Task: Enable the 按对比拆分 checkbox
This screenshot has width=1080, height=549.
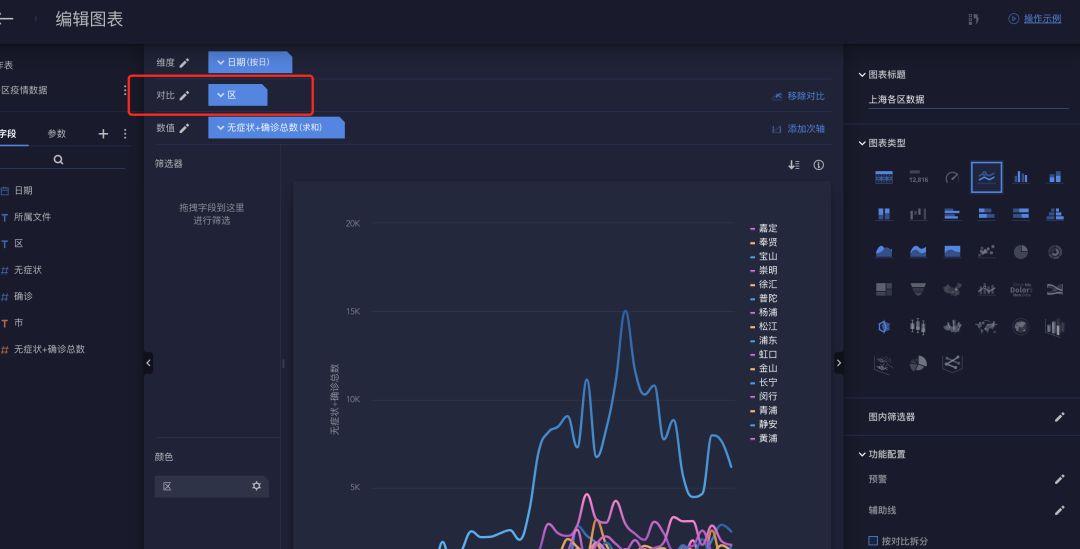Action: [873, 541]
